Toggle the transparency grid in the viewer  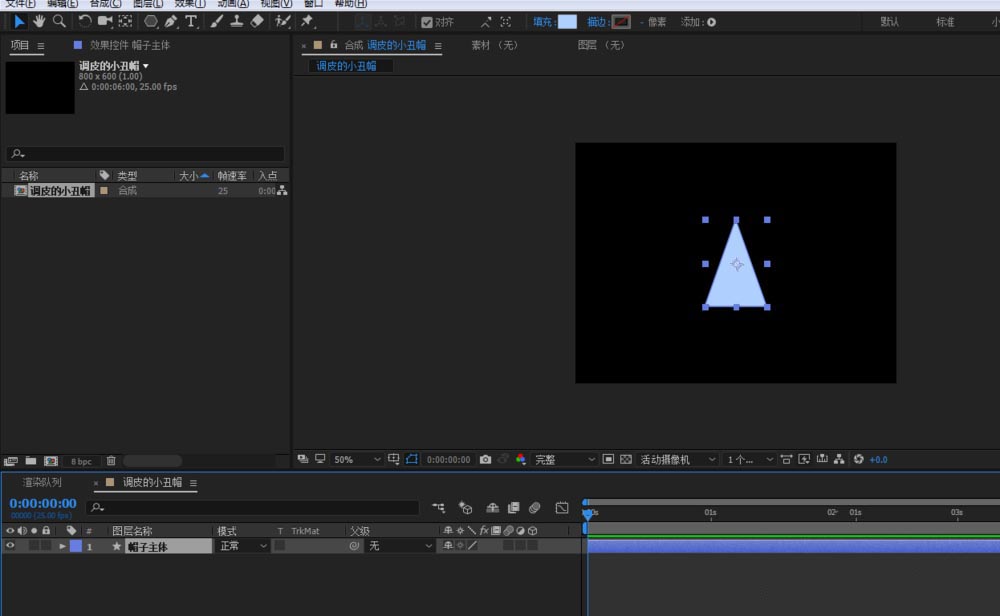[626, 459]
